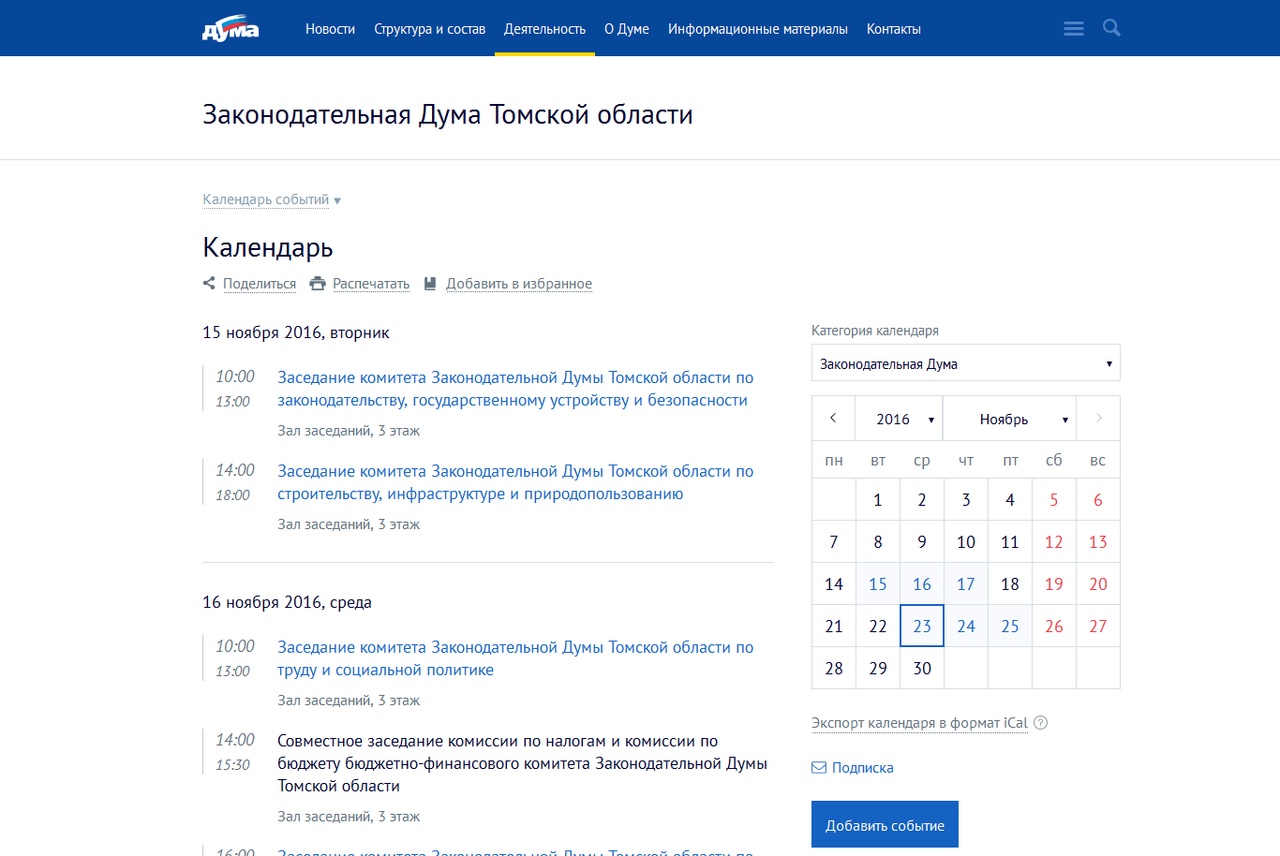Open committee meeting on законодательству, государственному устройству

point(516,389)
